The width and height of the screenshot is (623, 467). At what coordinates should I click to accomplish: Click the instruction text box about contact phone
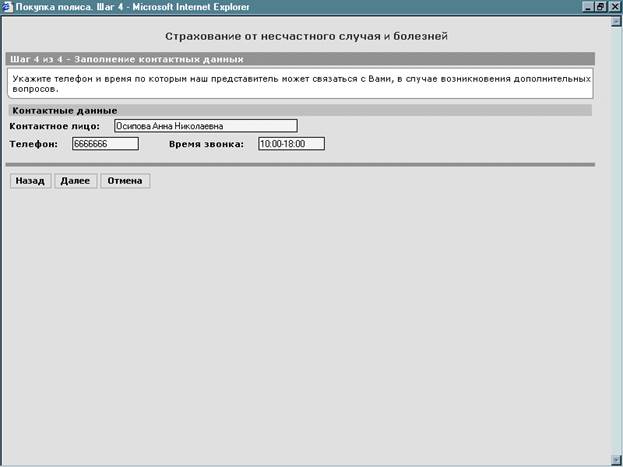coord(300,82)
